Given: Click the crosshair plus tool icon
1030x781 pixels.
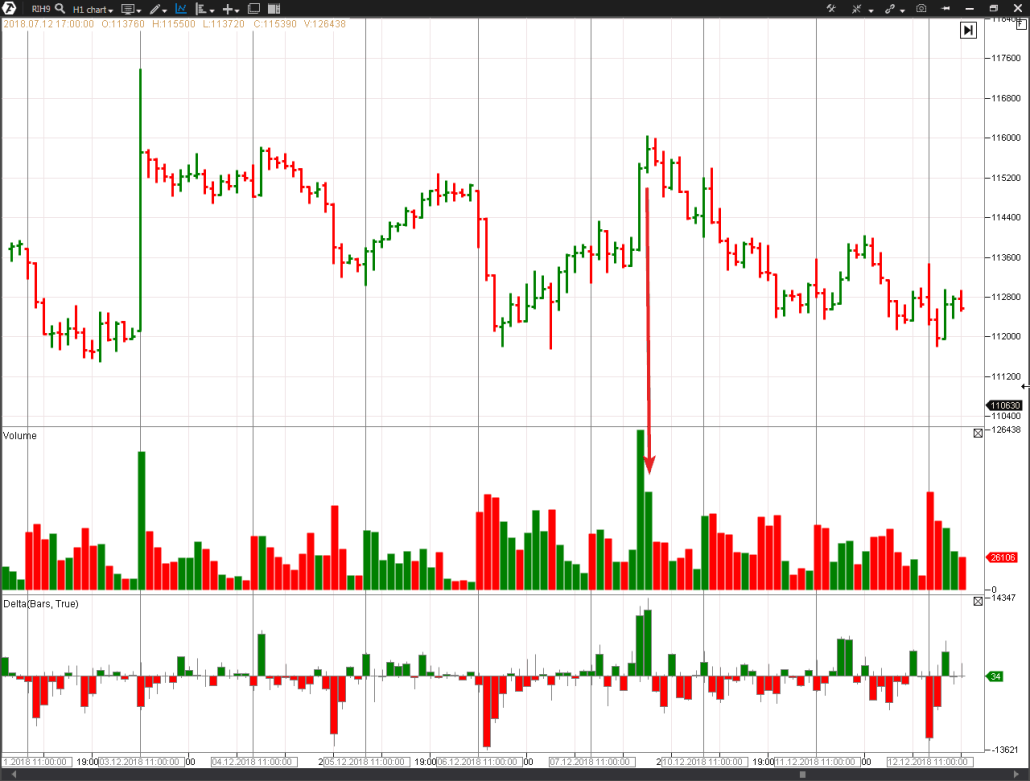Looking at the screenshot, I should (x=229, y=9).
